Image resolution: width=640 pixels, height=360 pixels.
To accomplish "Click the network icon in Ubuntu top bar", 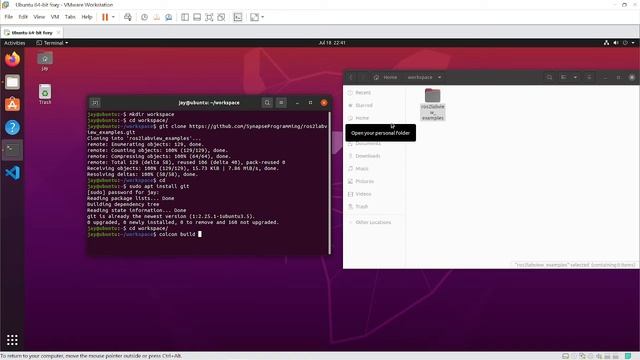I will [x=607, y=43].
